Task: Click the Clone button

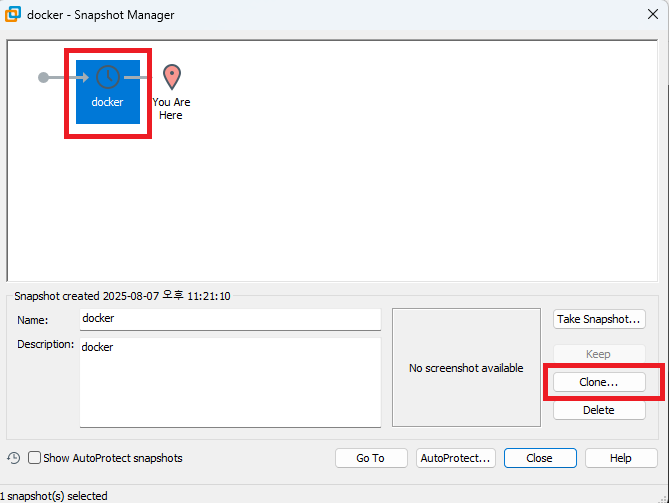Action: pyautogui.click(x=599, y=382)
